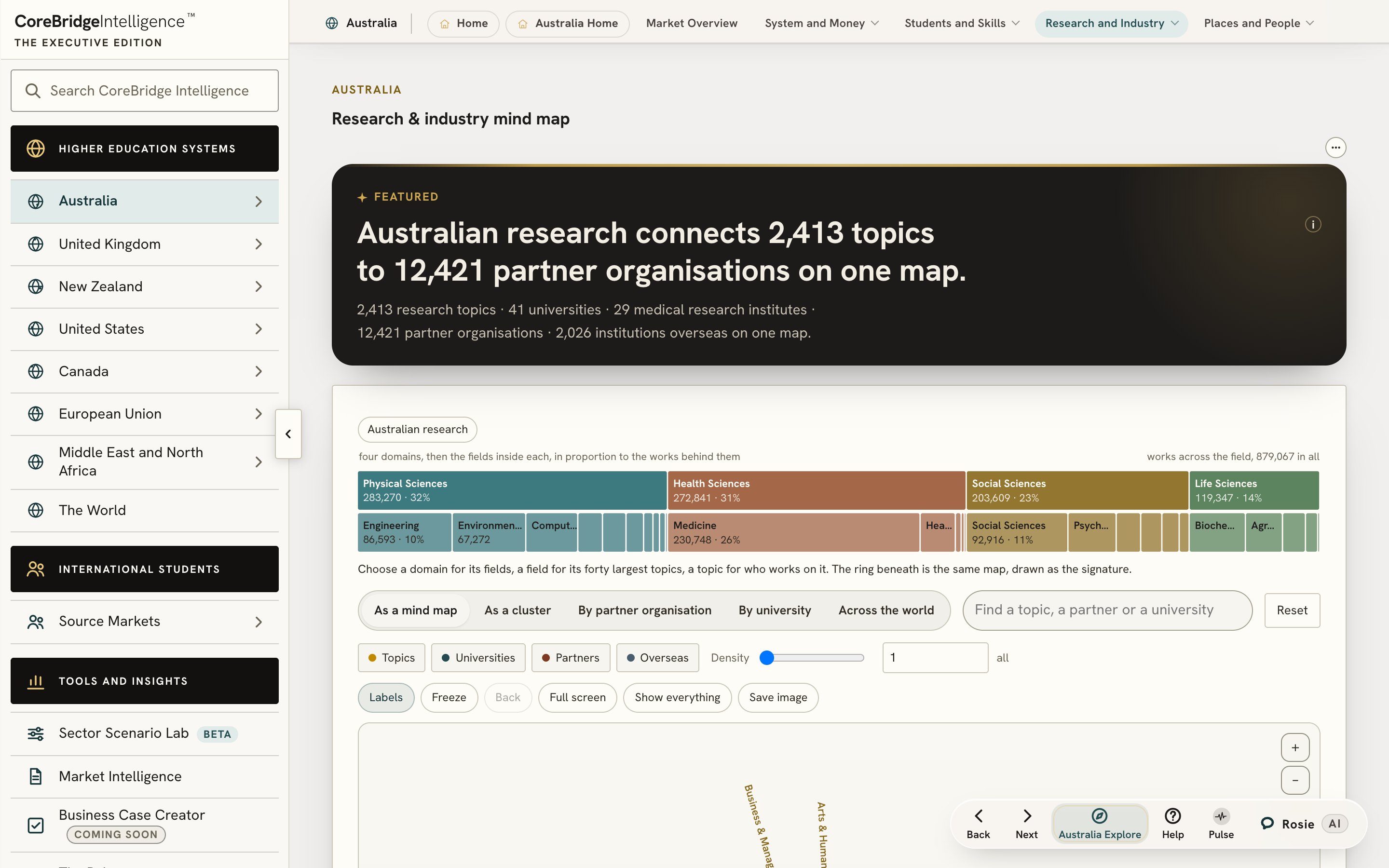Click the Back arrow in bottom toolbar
The image size is (1389, 868).
(979, 825)
